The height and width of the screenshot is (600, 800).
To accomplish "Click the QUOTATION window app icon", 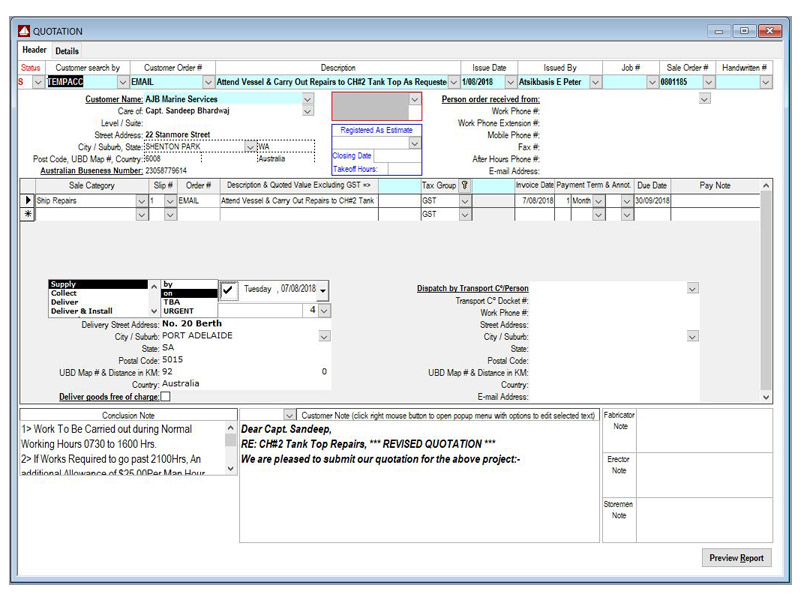I will coord(24,31).
